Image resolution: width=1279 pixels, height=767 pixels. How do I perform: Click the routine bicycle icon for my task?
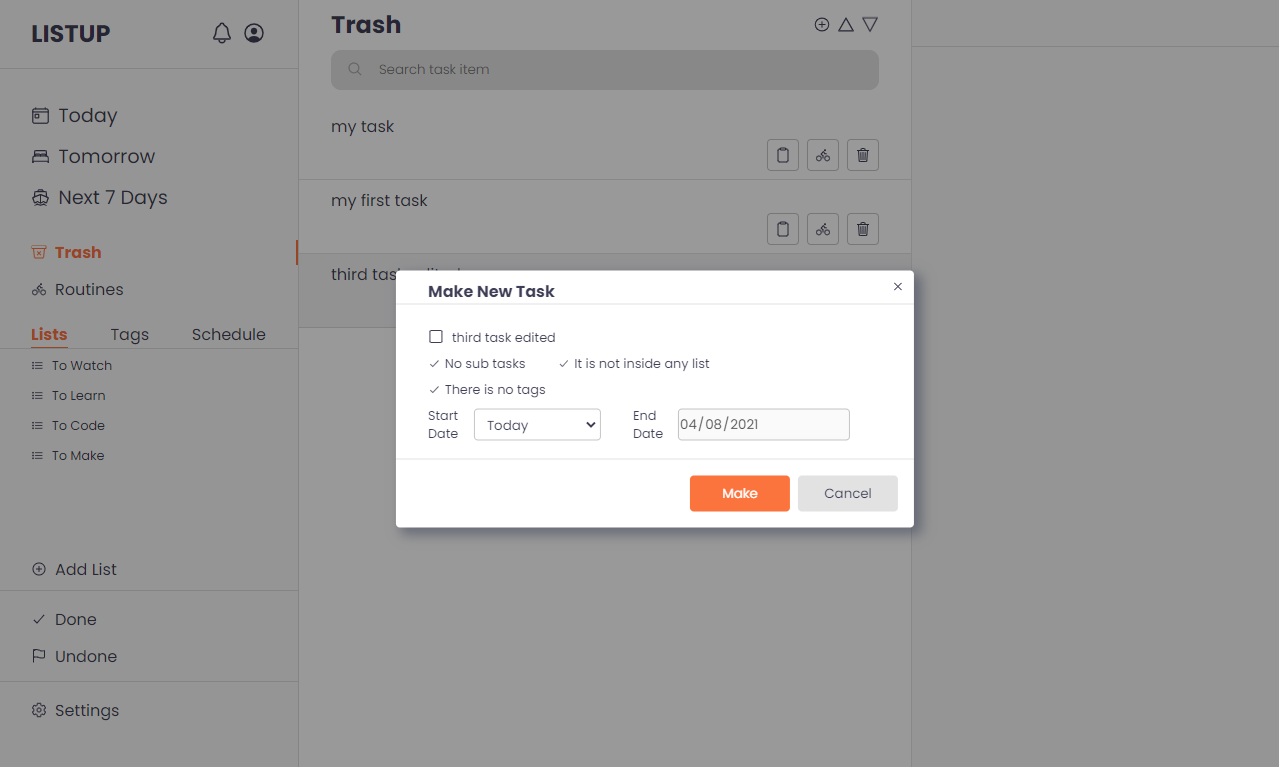click(x=823, y=155)
